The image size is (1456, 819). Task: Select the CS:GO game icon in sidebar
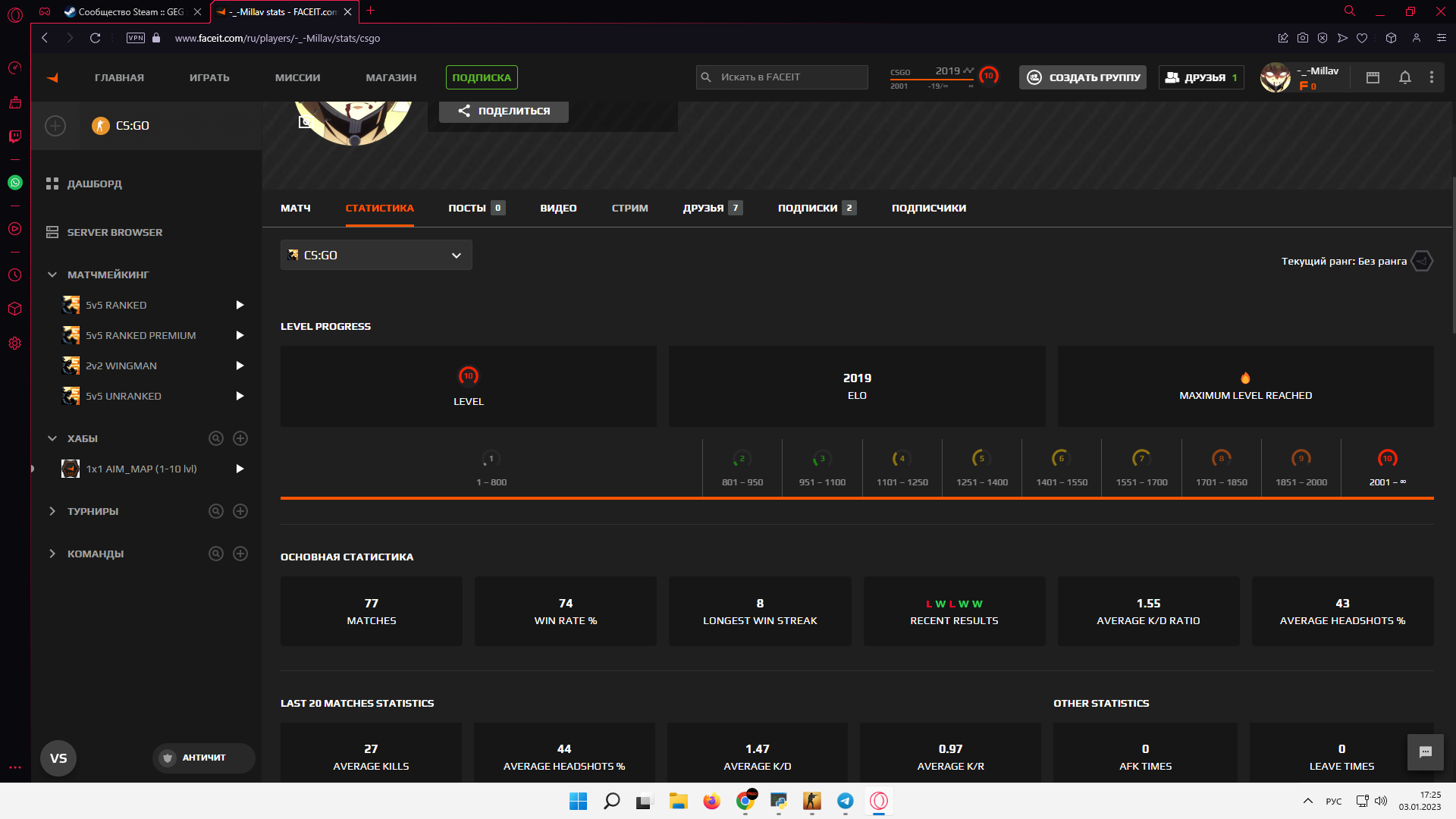(101, 126)
